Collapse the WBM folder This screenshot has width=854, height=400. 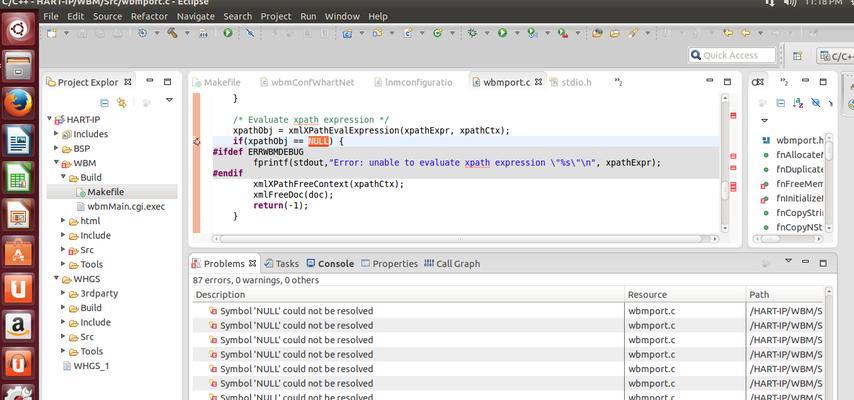pyautogui.click(x=56, y=162)
